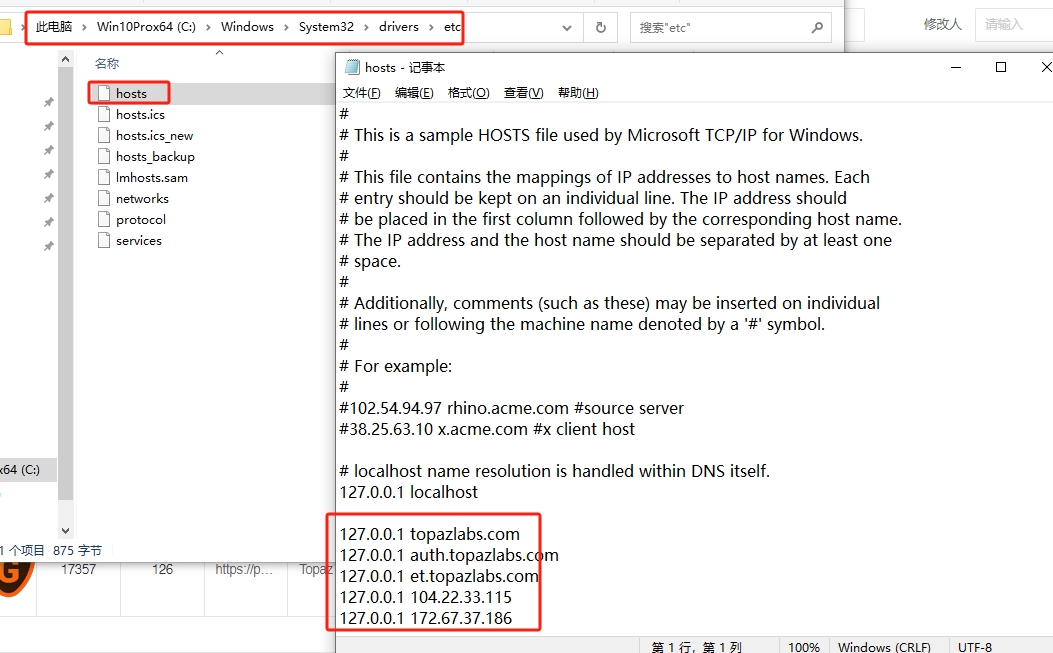Click the last pin icon in quick access
The width and height of the screenshot is (1053, 653).
coord(48,246)
